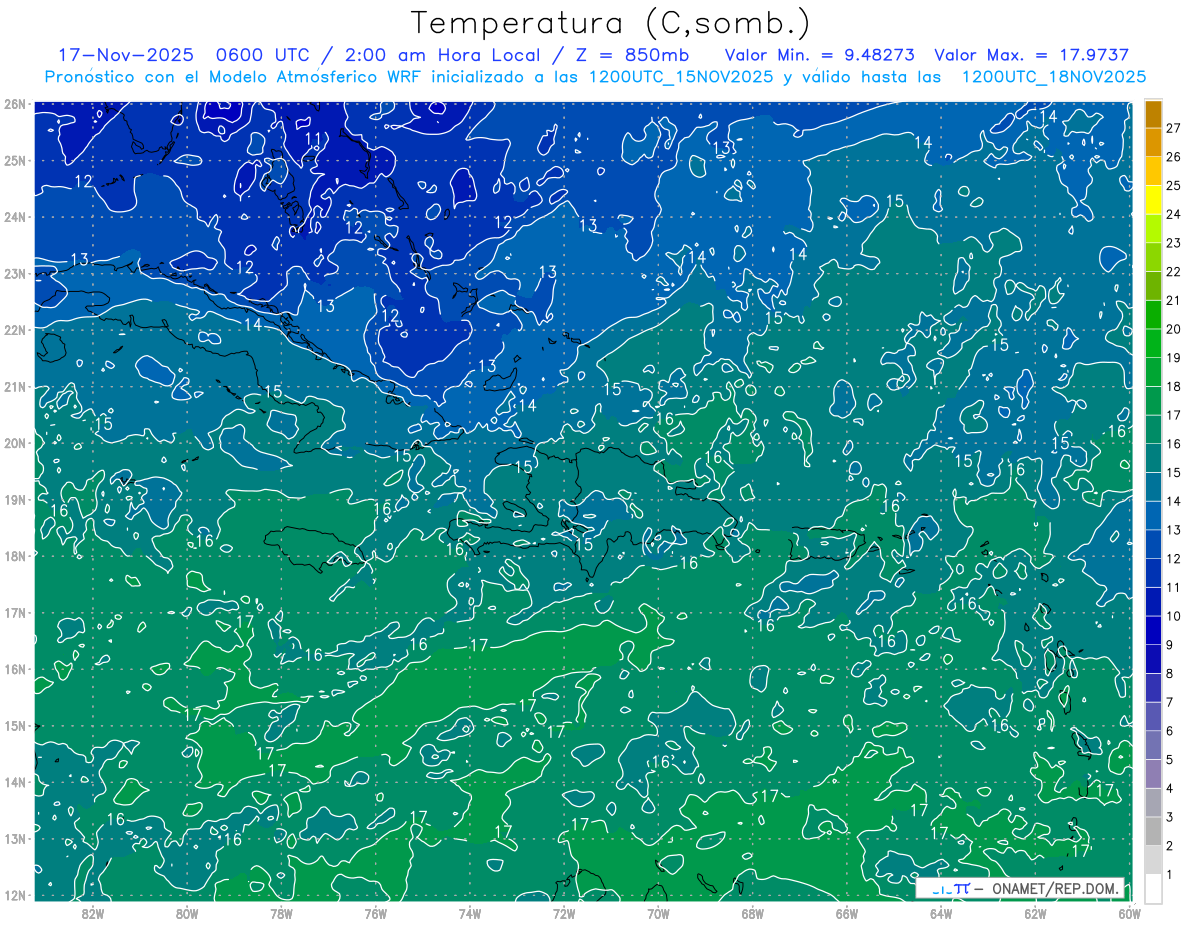Click legend value 27 on the color bar
The height and width of the screenshot is (927, 1200).
coord(1174,129)
